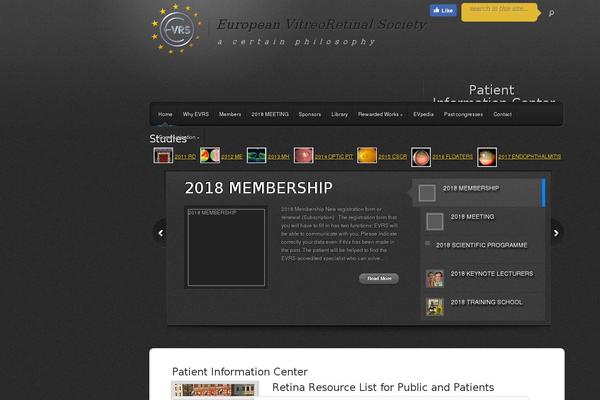Screen dimensions: 600x400
Task: Go to the previous slide arrow
Action: pos(161,233)
